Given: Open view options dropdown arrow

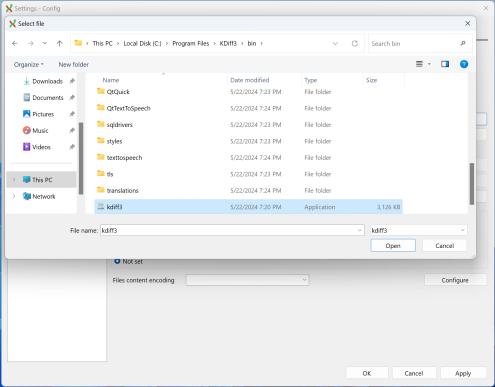Looking at the screenshot, I should pos(429,64).
